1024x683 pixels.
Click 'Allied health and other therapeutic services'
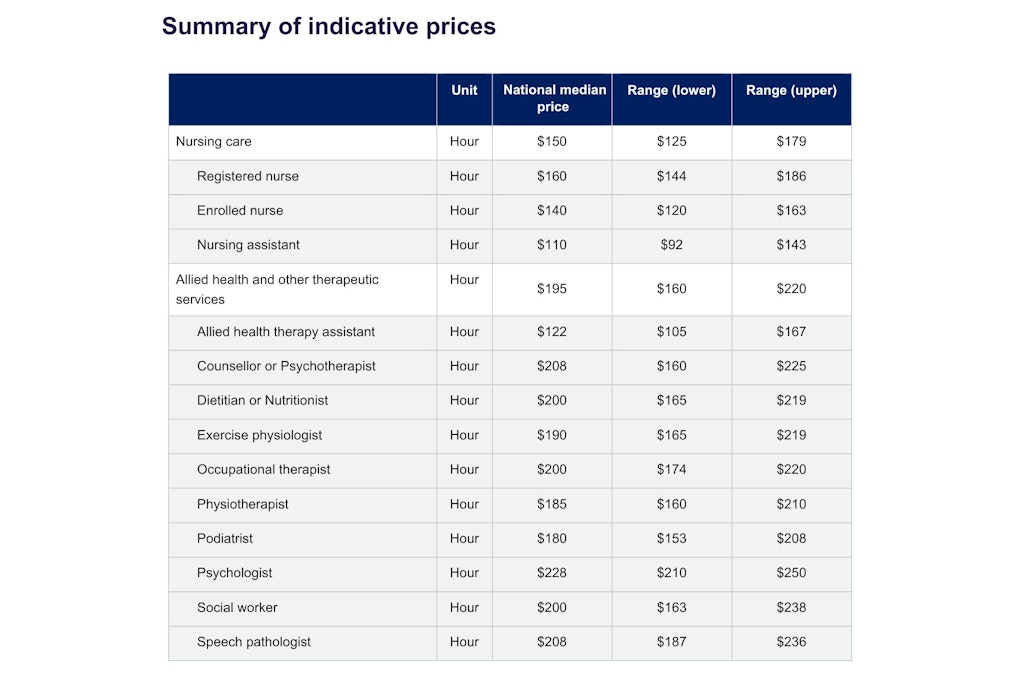coord(277,289)
